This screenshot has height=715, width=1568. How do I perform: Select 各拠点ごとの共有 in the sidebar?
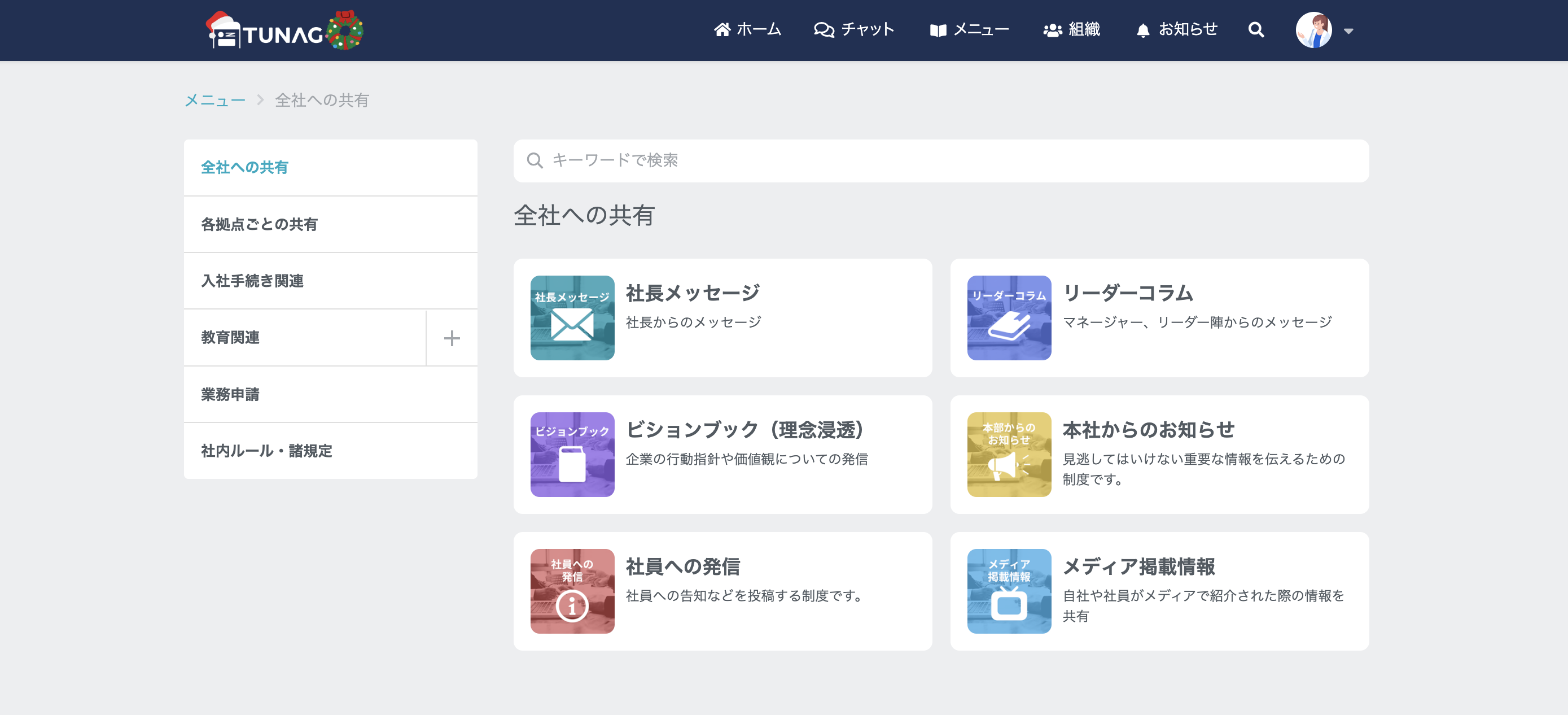pyautogui.click(x=259, y=224)
